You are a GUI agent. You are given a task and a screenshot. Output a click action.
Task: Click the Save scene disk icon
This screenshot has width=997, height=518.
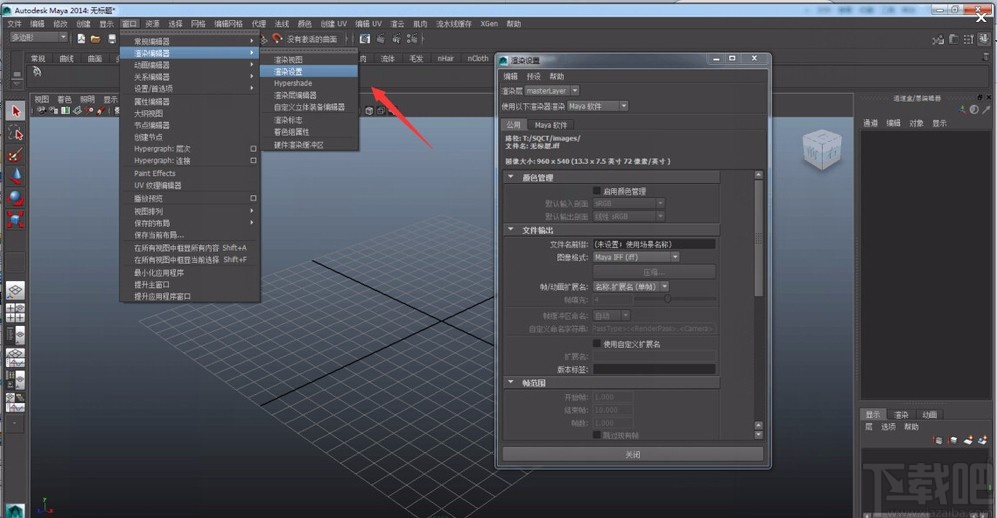point(112,39)
